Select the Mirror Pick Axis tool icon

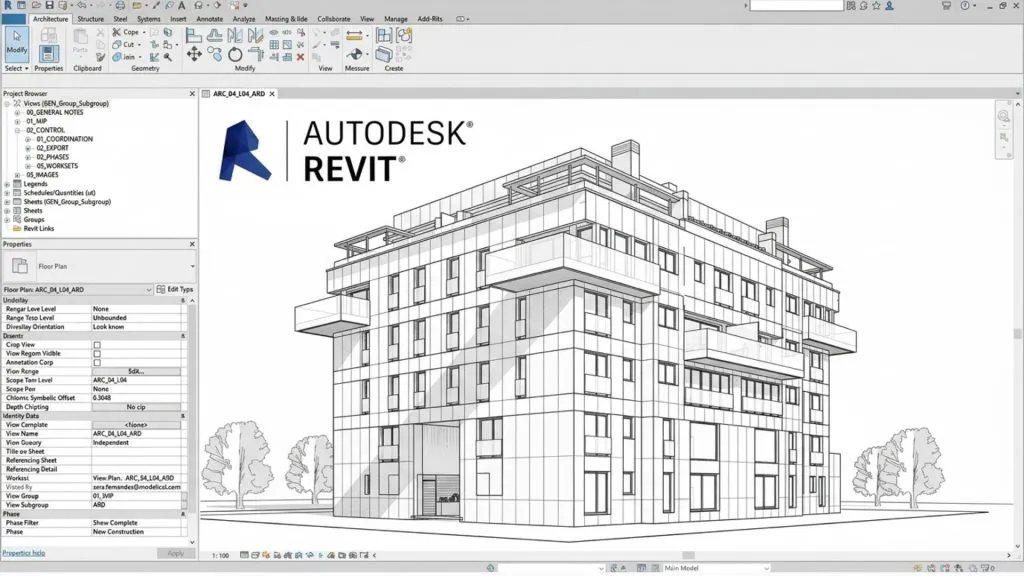click(x=235, y=35)
